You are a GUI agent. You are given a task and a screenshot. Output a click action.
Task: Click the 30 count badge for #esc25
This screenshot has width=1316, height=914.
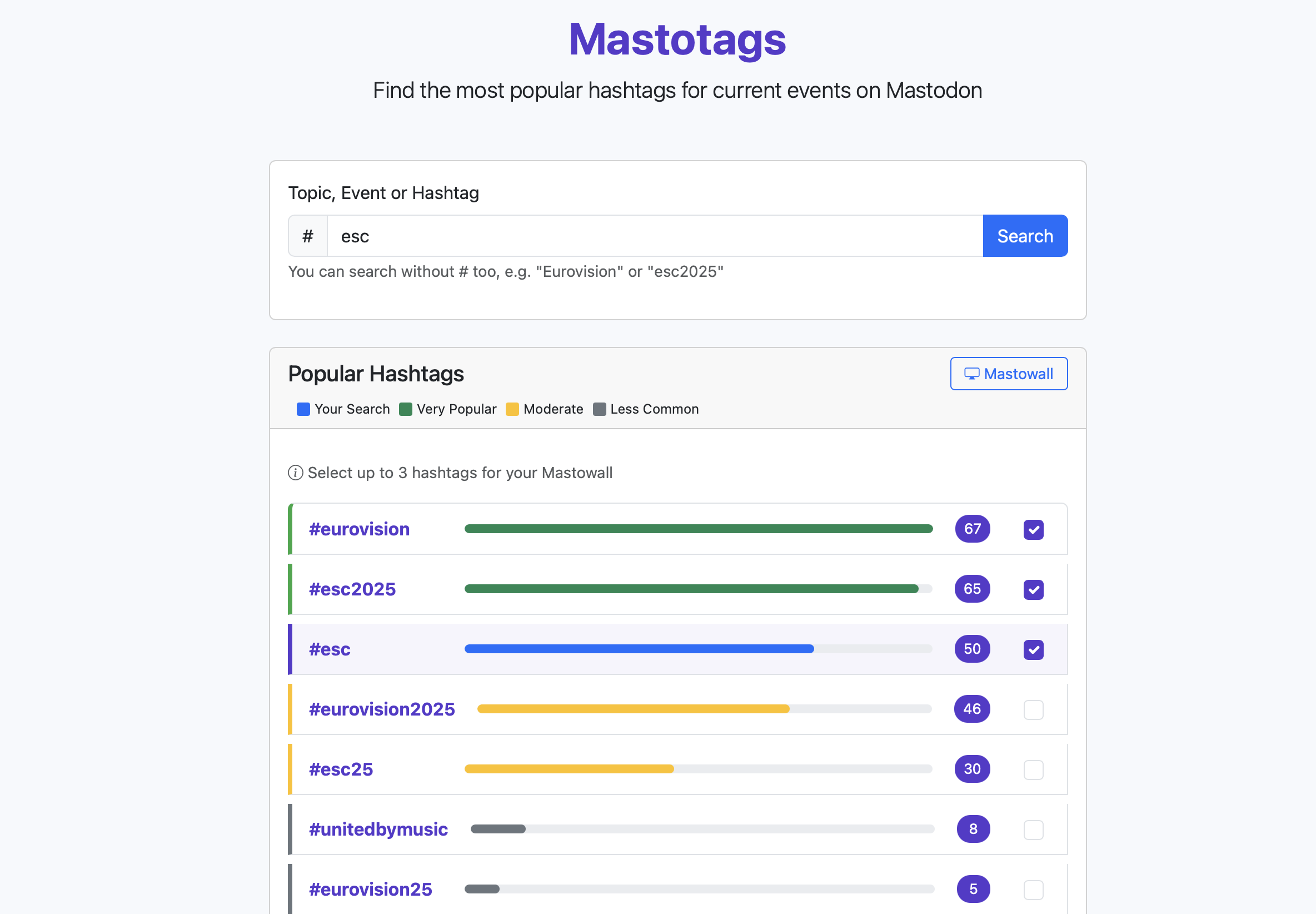(x=972, y=769)
